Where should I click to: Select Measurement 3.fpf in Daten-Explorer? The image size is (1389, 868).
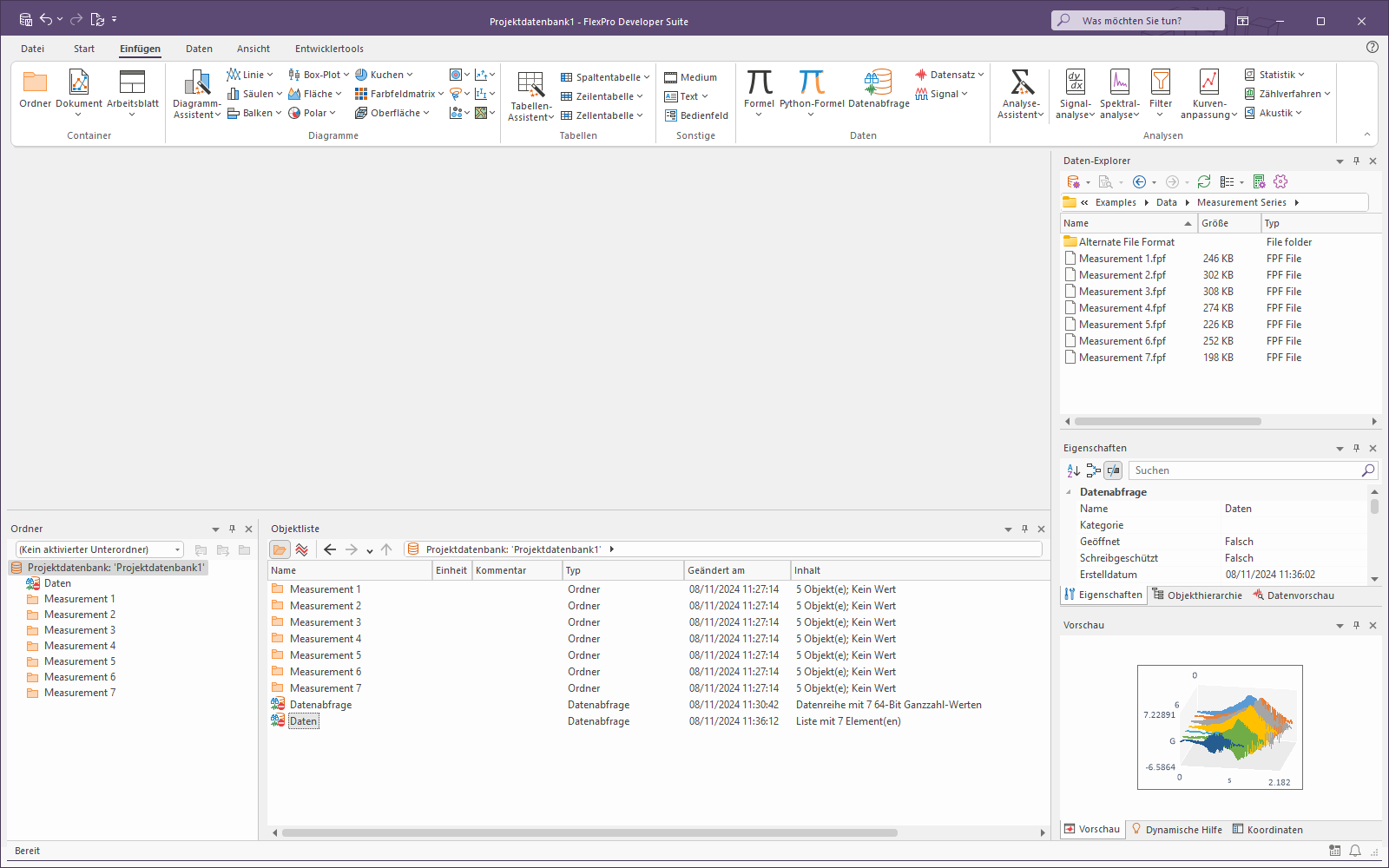coord(1122,292)
